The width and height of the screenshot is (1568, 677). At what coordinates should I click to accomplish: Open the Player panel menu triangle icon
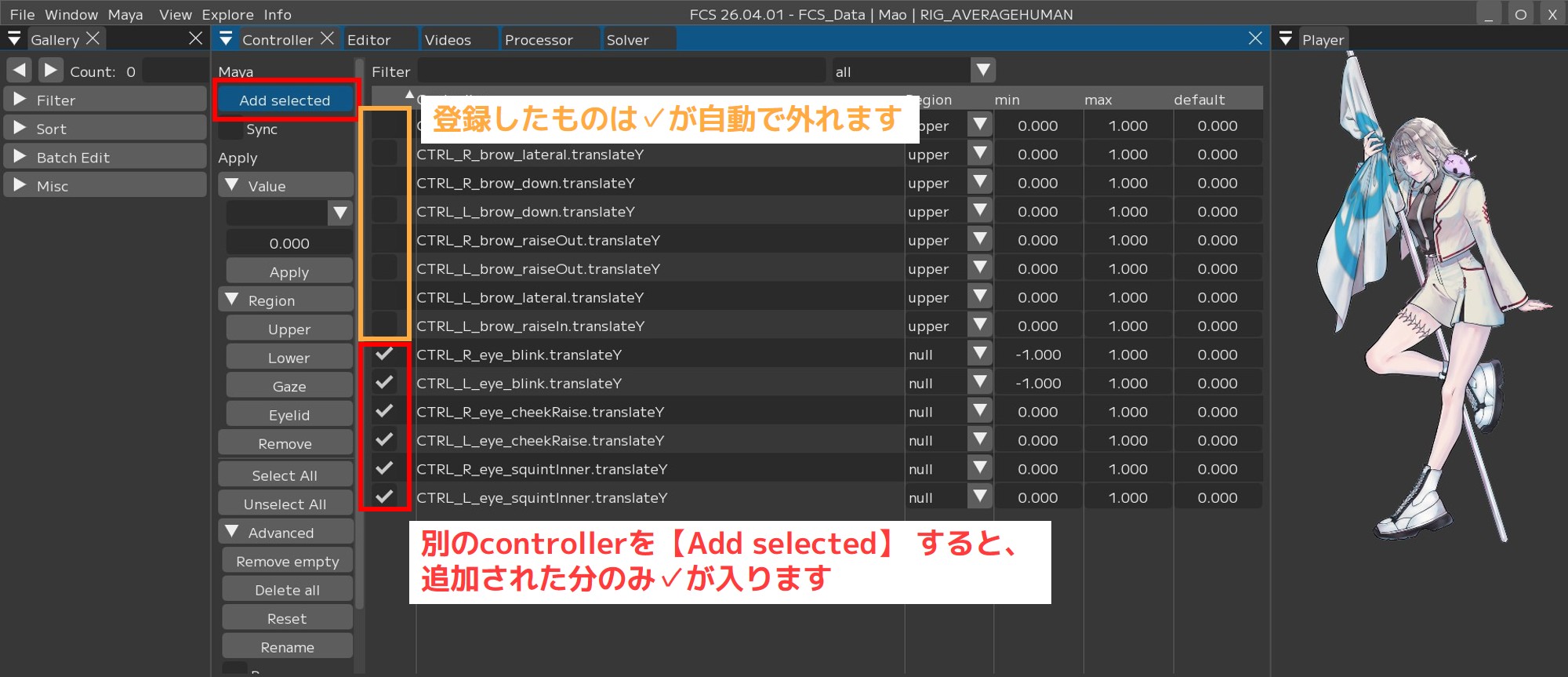click(x=1285, y=39)
